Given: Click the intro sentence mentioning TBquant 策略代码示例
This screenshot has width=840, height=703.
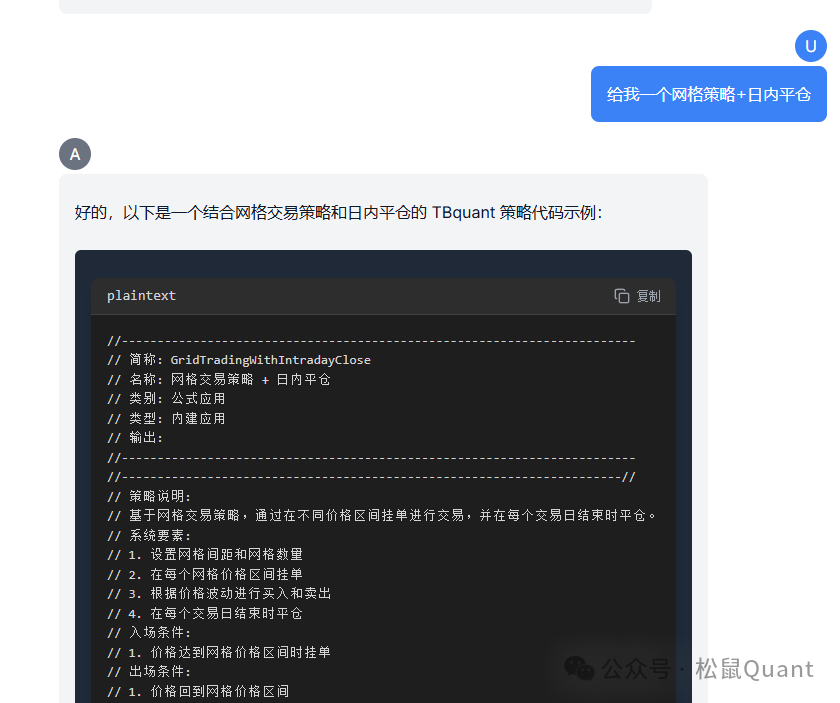Looking at the screenshot, I should [339, 213].
